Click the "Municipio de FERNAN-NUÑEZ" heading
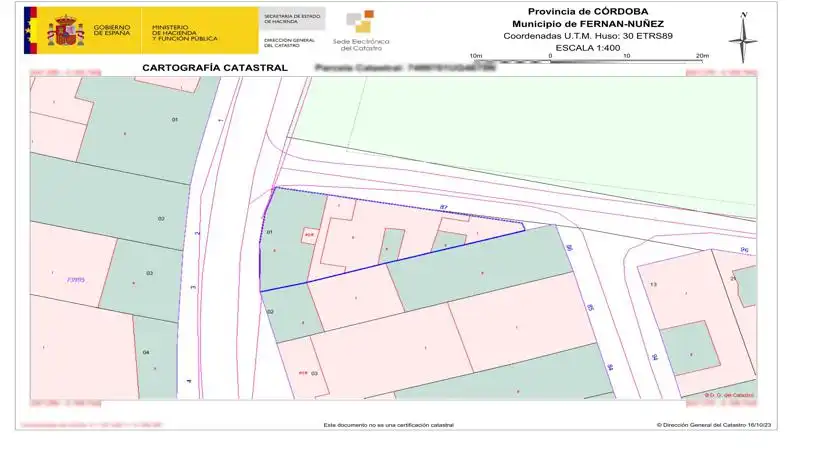The width and height of the screenshot is (816, 459). 588,24
